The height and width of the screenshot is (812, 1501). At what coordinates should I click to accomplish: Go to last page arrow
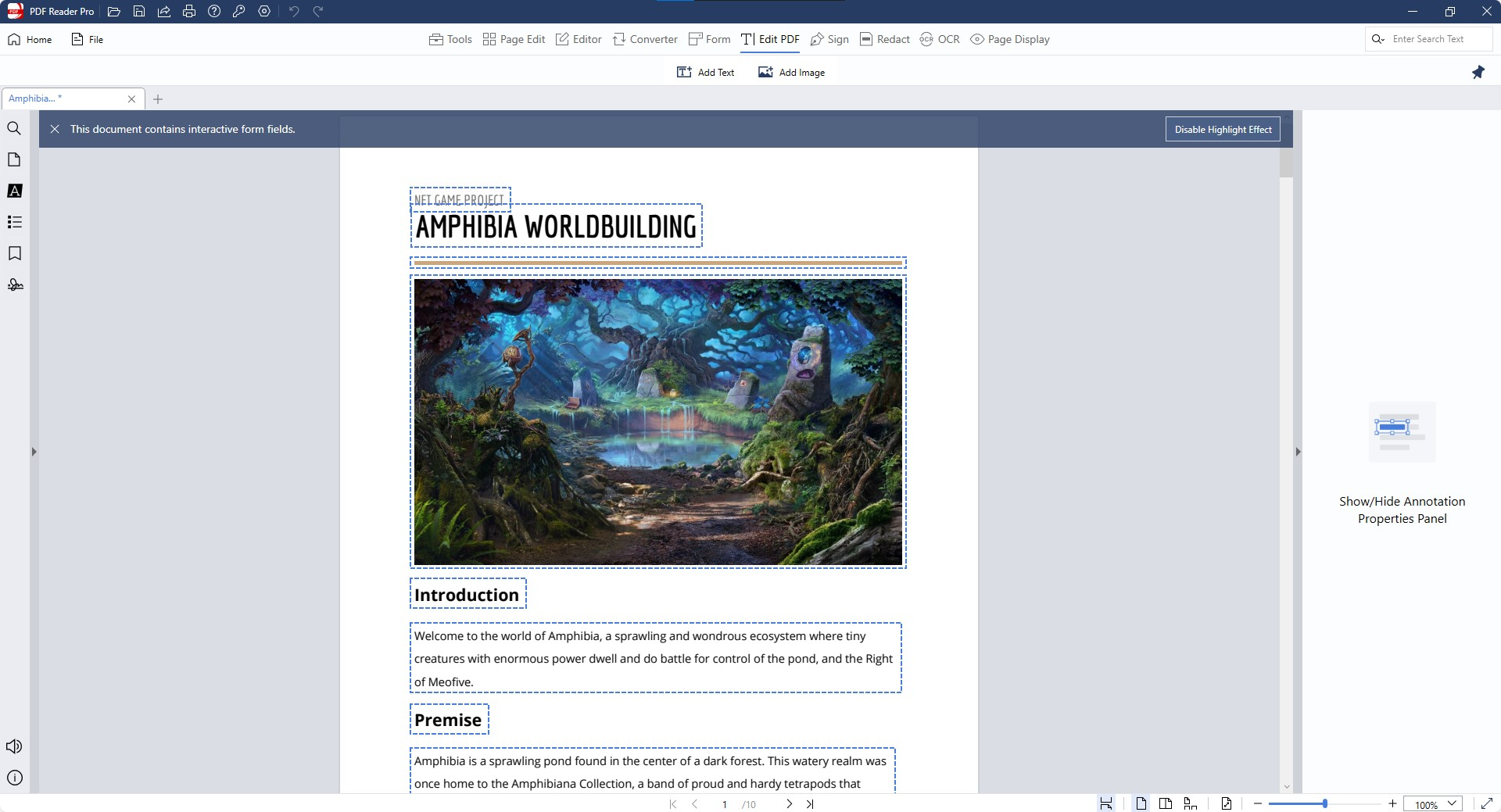point(810,803)
